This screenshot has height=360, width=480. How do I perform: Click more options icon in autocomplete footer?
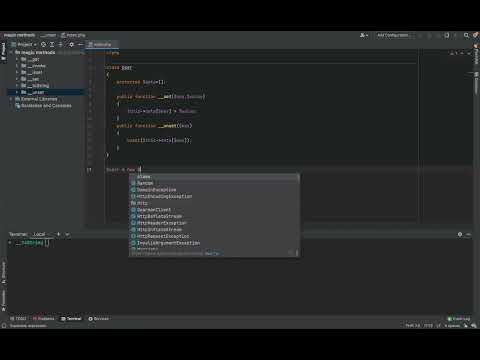pyautogui.click(x=297, y=253)
